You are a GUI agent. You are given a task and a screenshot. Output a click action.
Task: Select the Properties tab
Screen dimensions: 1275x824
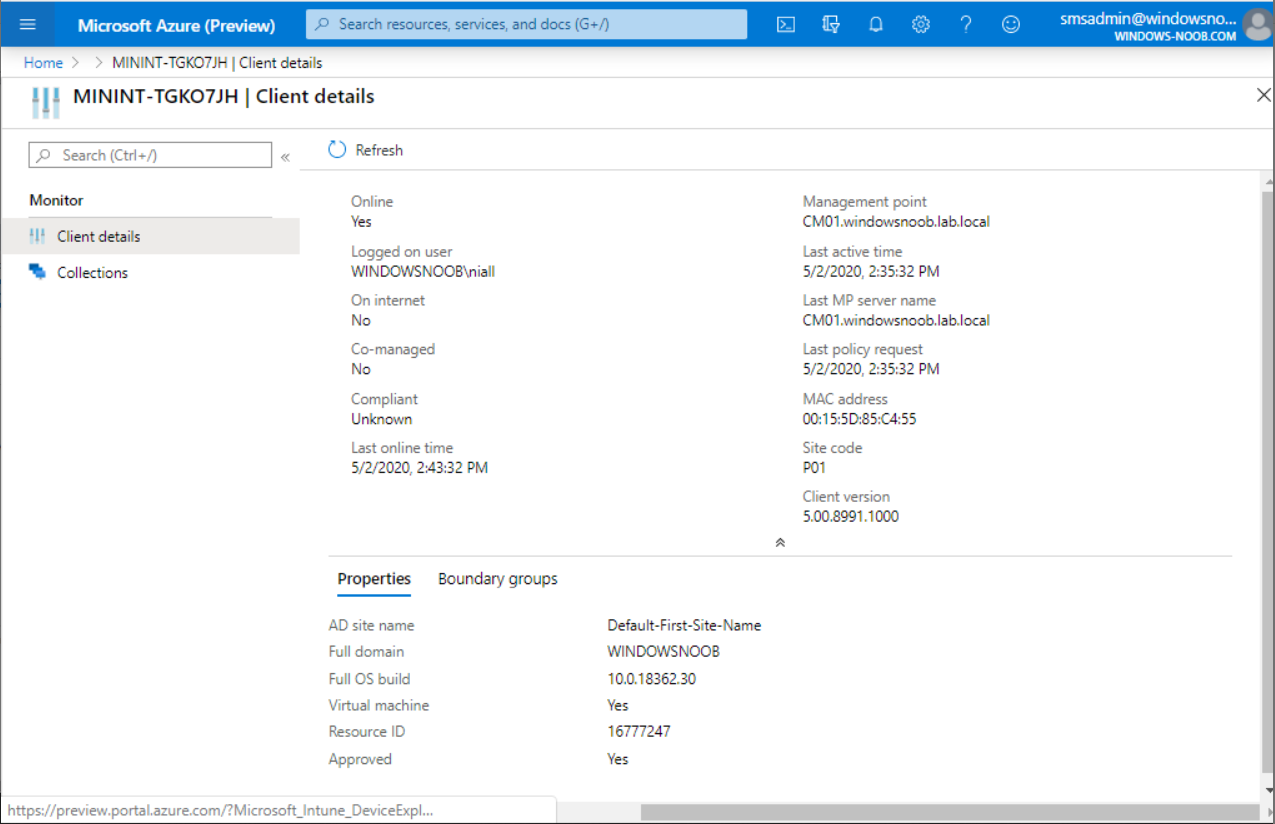pos(374,579)
